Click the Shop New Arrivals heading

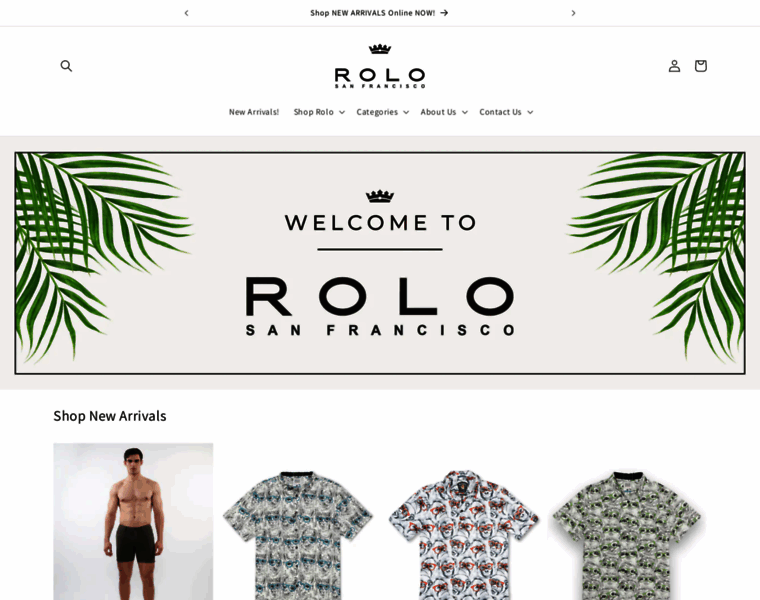[x=110, y=416]
